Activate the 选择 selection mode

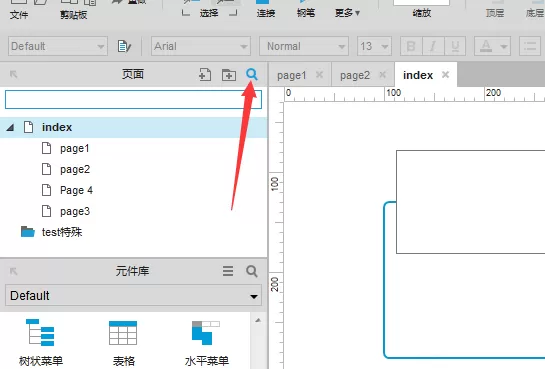209,13
